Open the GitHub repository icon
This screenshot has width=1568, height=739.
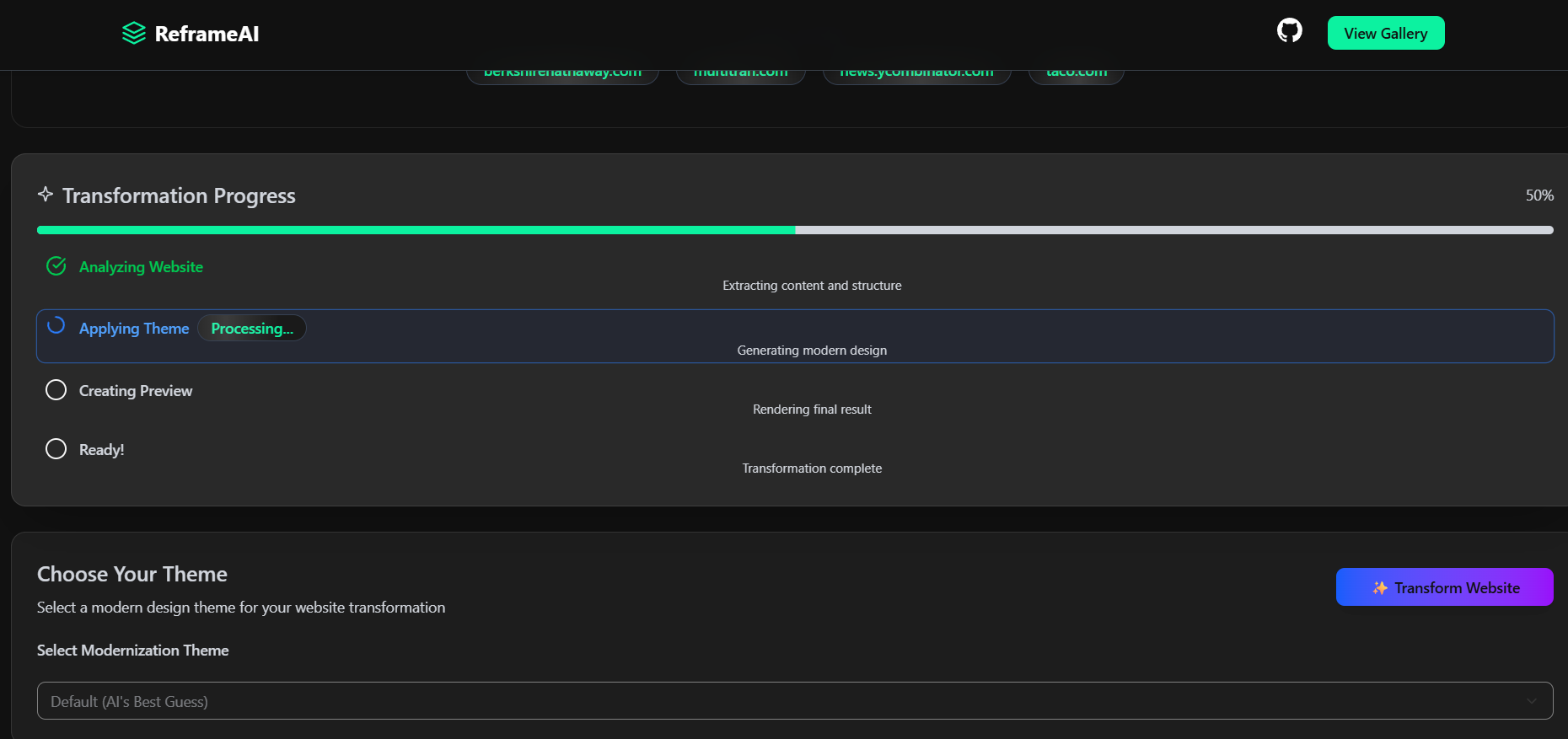click(1289, 30)
